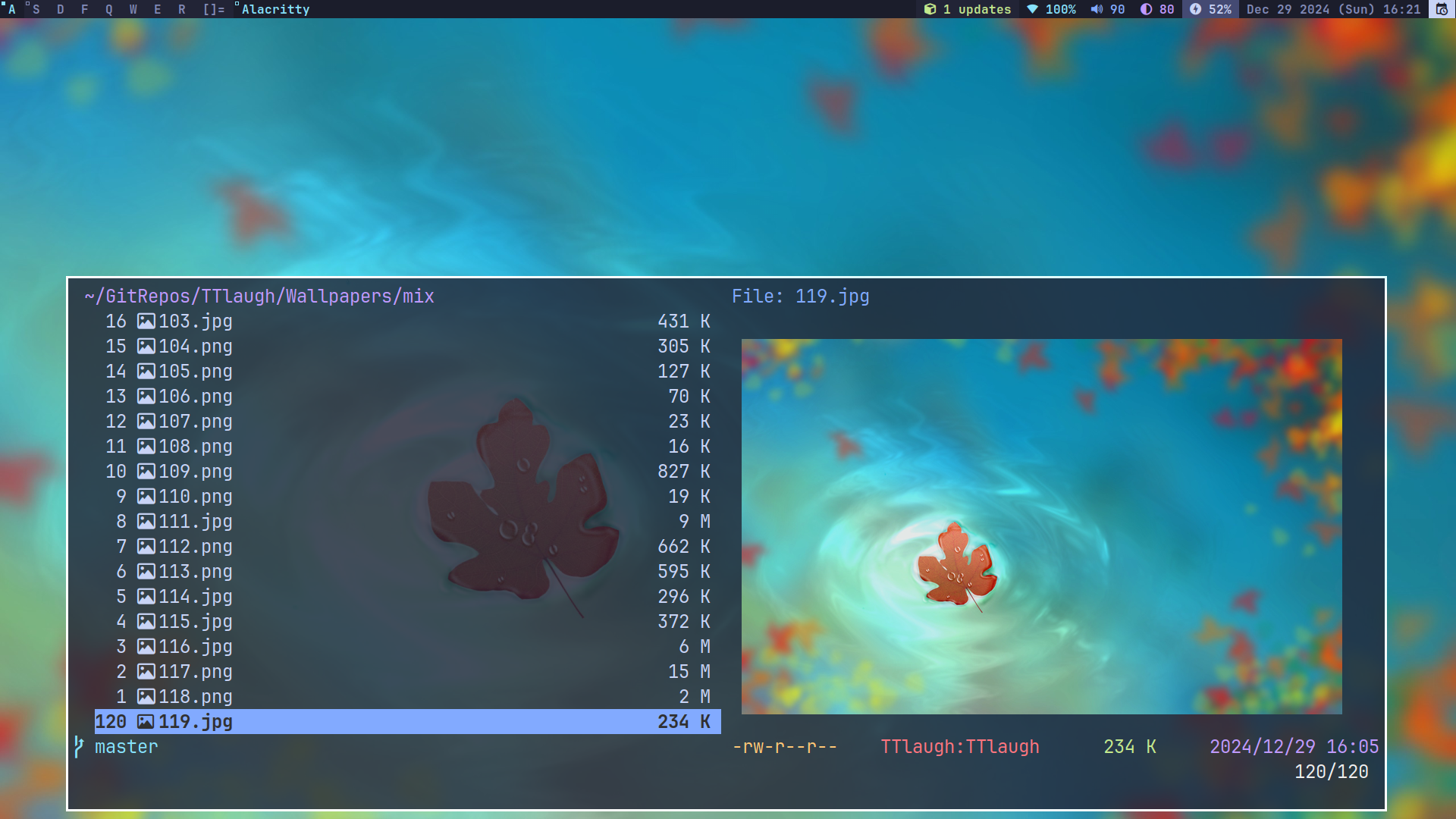
Task: Click the package updates box icon
Action: pyautogui.click(x=930, y=9)
